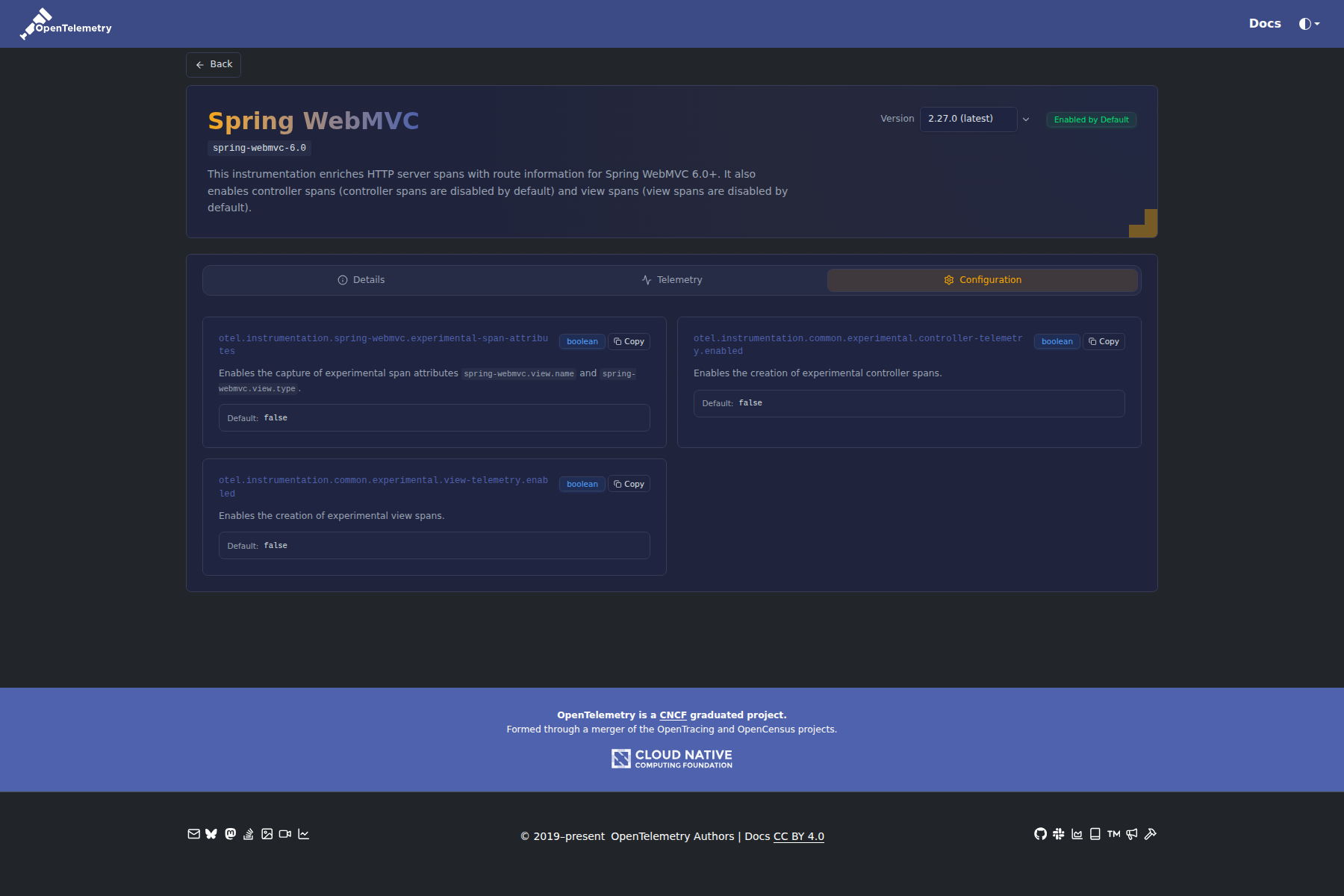Click "Enables the creation of experimental controller spans."

pyautogui.click(x=818, y=373)
